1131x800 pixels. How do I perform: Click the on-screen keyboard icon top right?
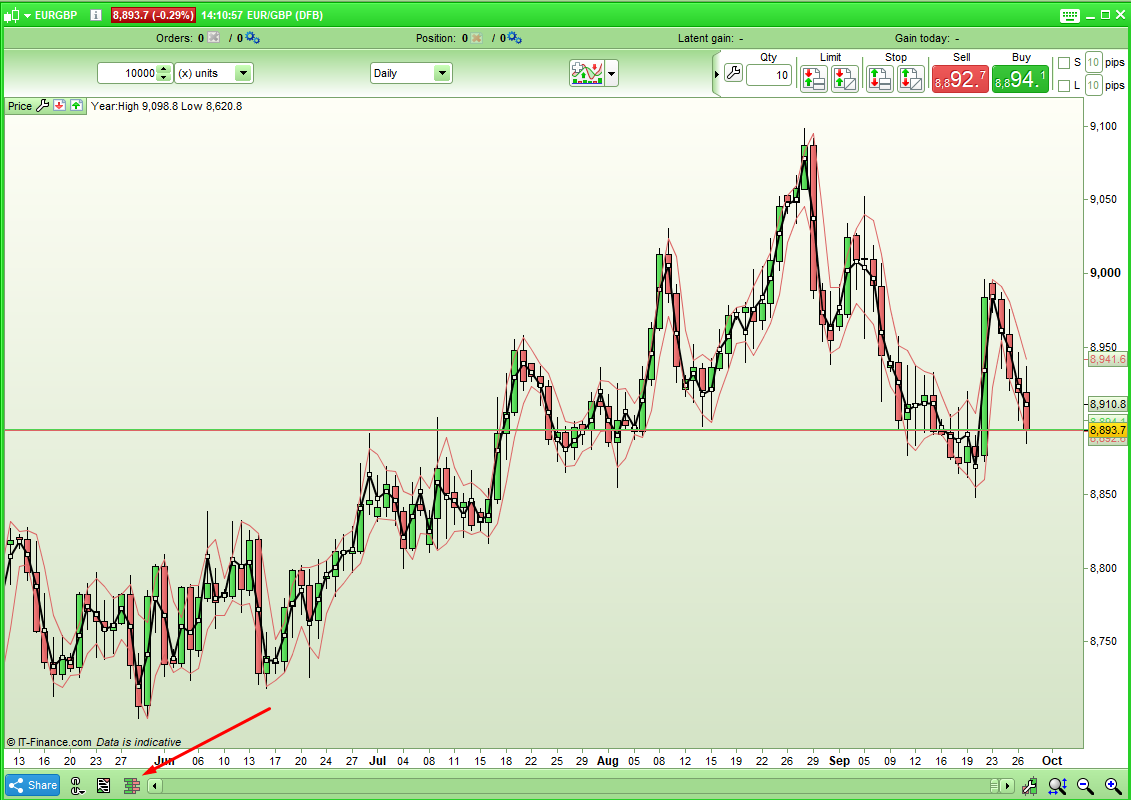1069,15
